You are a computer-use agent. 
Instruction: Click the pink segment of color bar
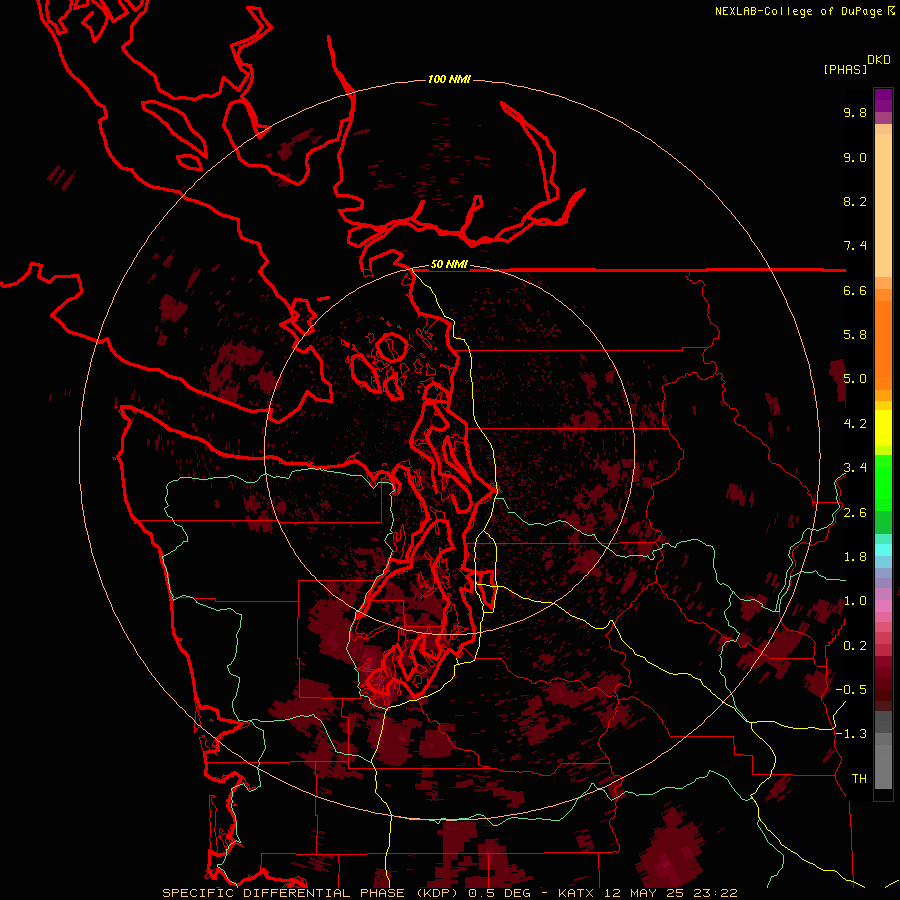pyautogui.click(x=883, y=606)
